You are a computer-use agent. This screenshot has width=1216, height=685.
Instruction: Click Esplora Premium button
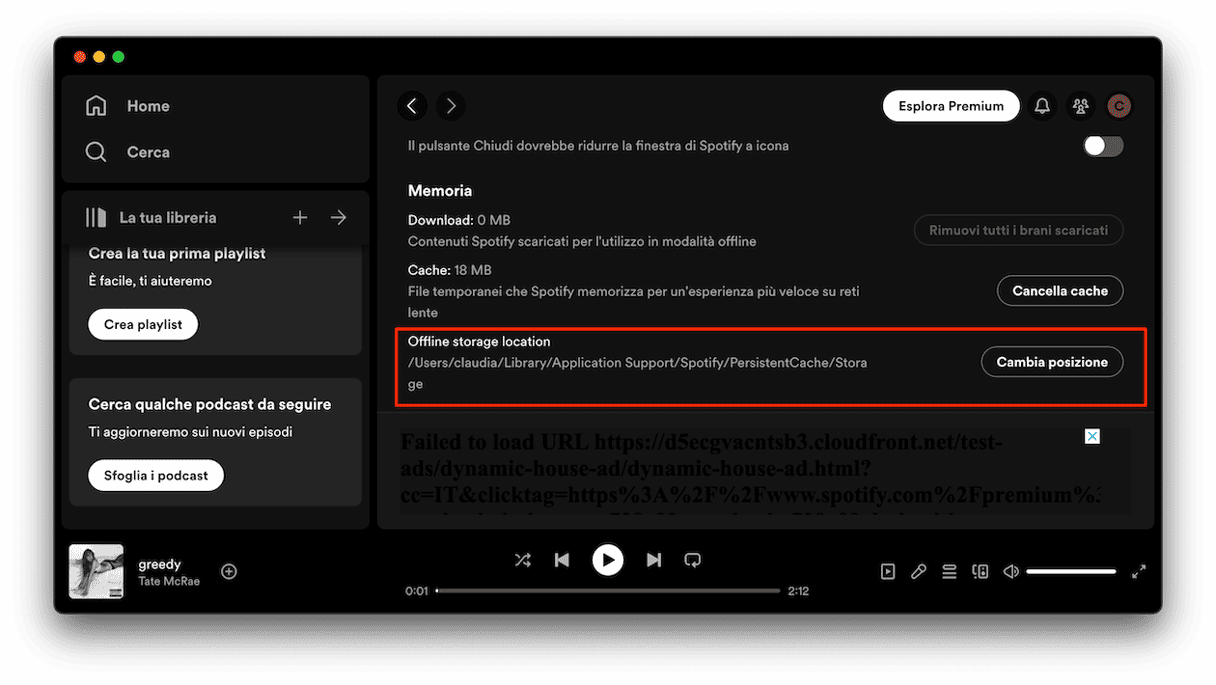pos(951,106)
